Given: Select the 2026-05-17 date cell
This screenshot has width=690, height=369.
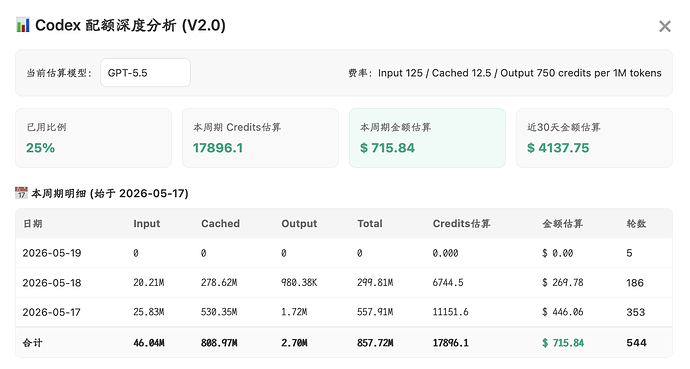Looking at the screenshot, I should tap(51, 312).
